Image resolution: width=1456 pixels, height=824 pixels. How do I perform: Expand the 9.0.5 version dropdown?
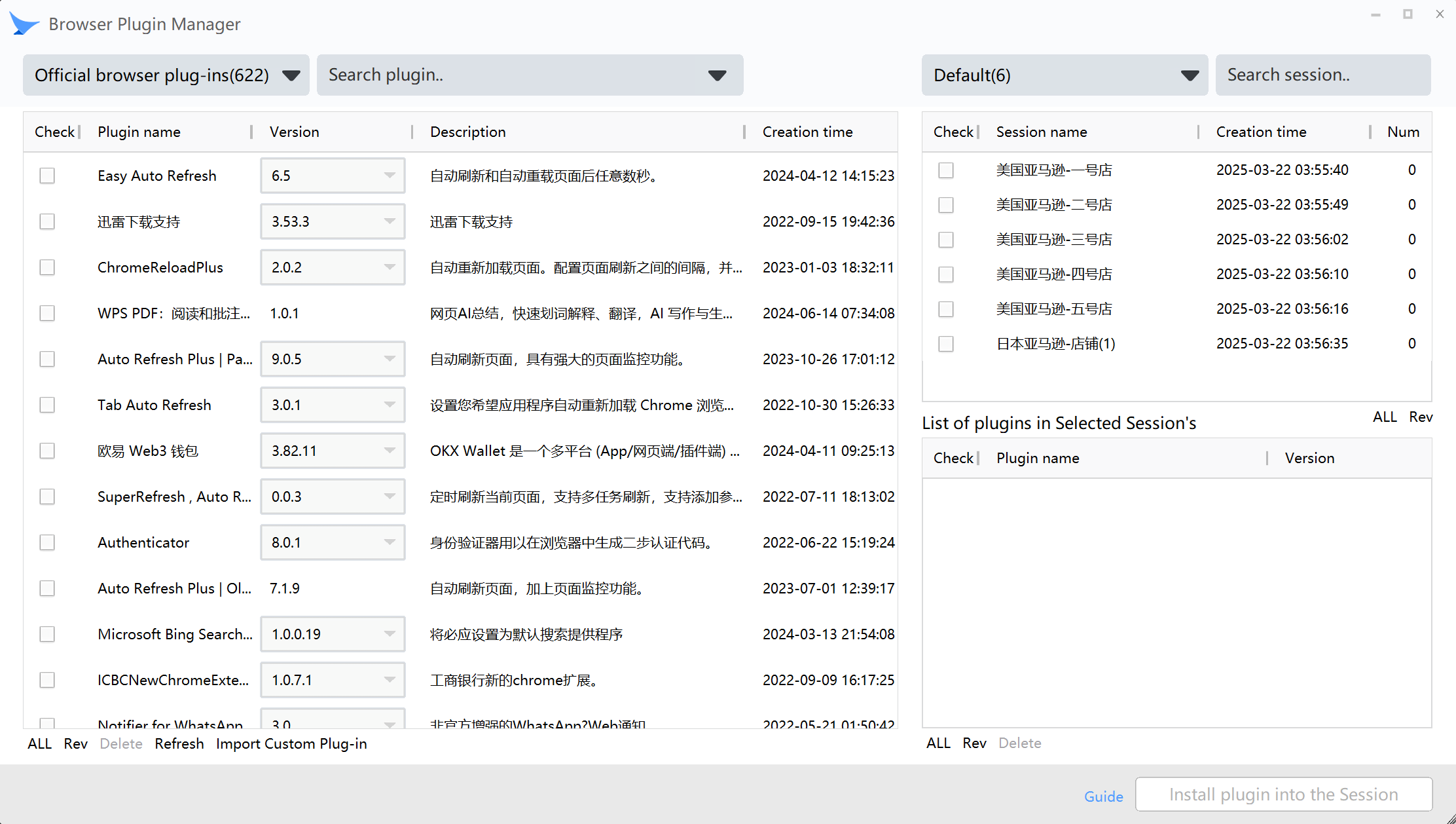click(x=333, y=359)
